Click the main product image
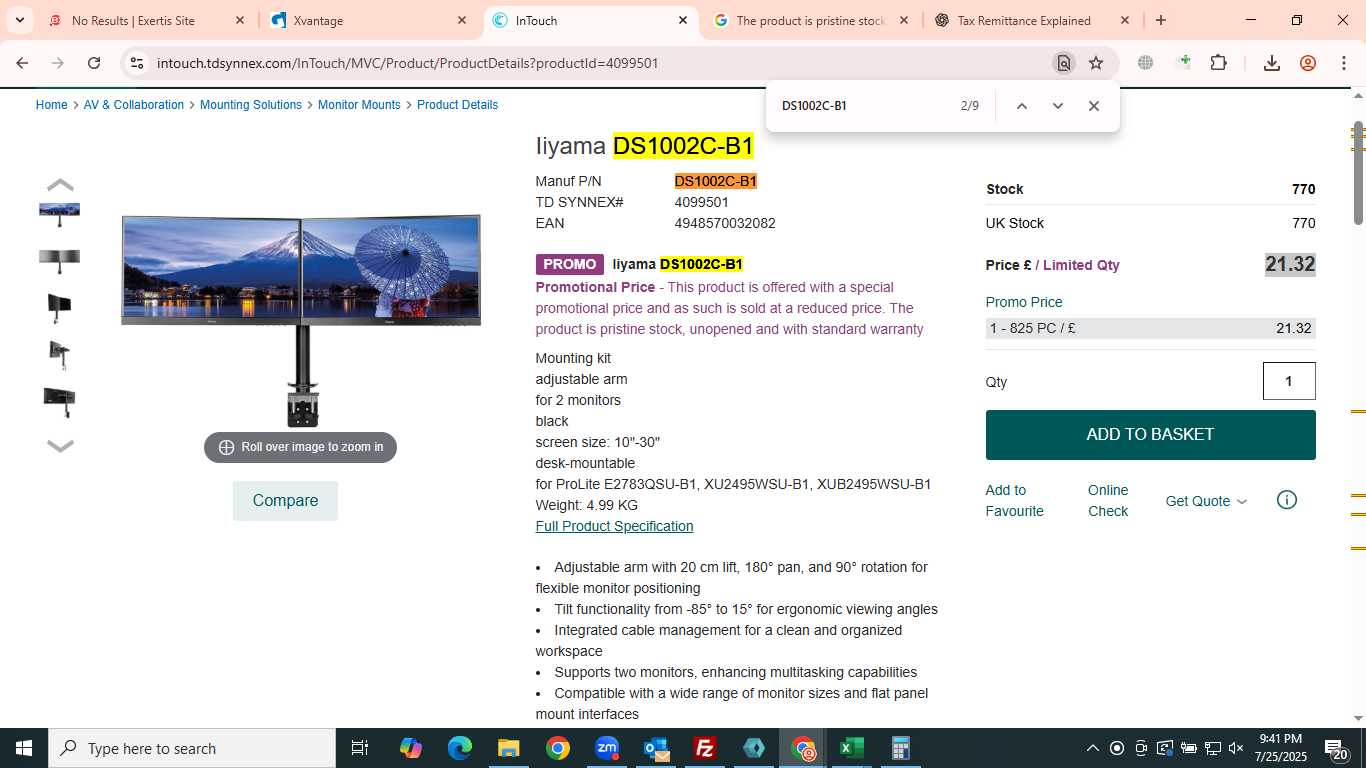The image size is (1366, 768). 301,320
